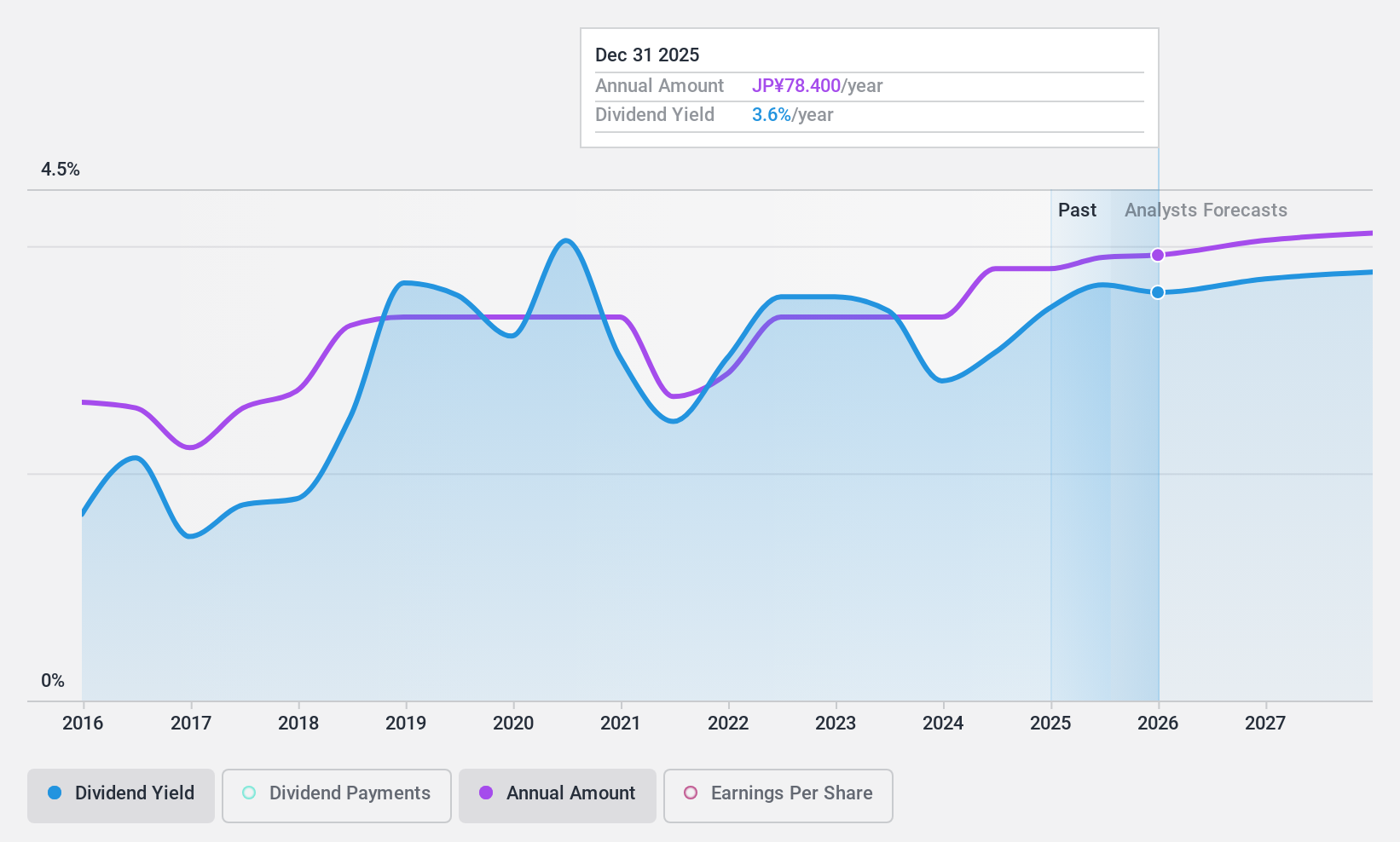Image resolution: width=1400 pixels, height=842 pixels.
Task: Click the 2022 x-axis label
Action: [728, 724]
